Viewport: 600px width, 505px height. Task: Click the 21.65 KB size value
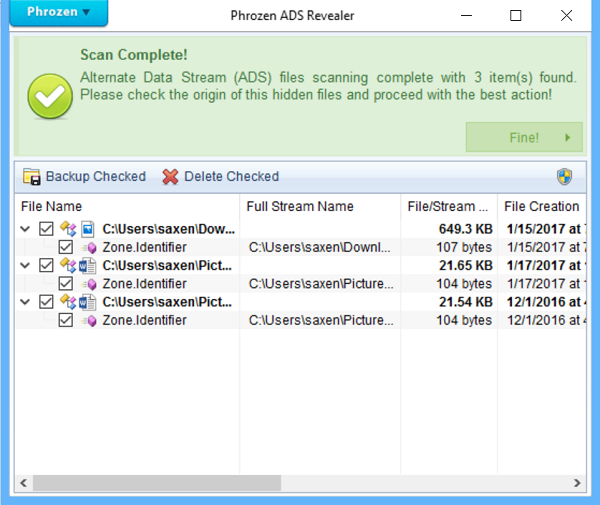pyautogui.click(x=465, y=266)
